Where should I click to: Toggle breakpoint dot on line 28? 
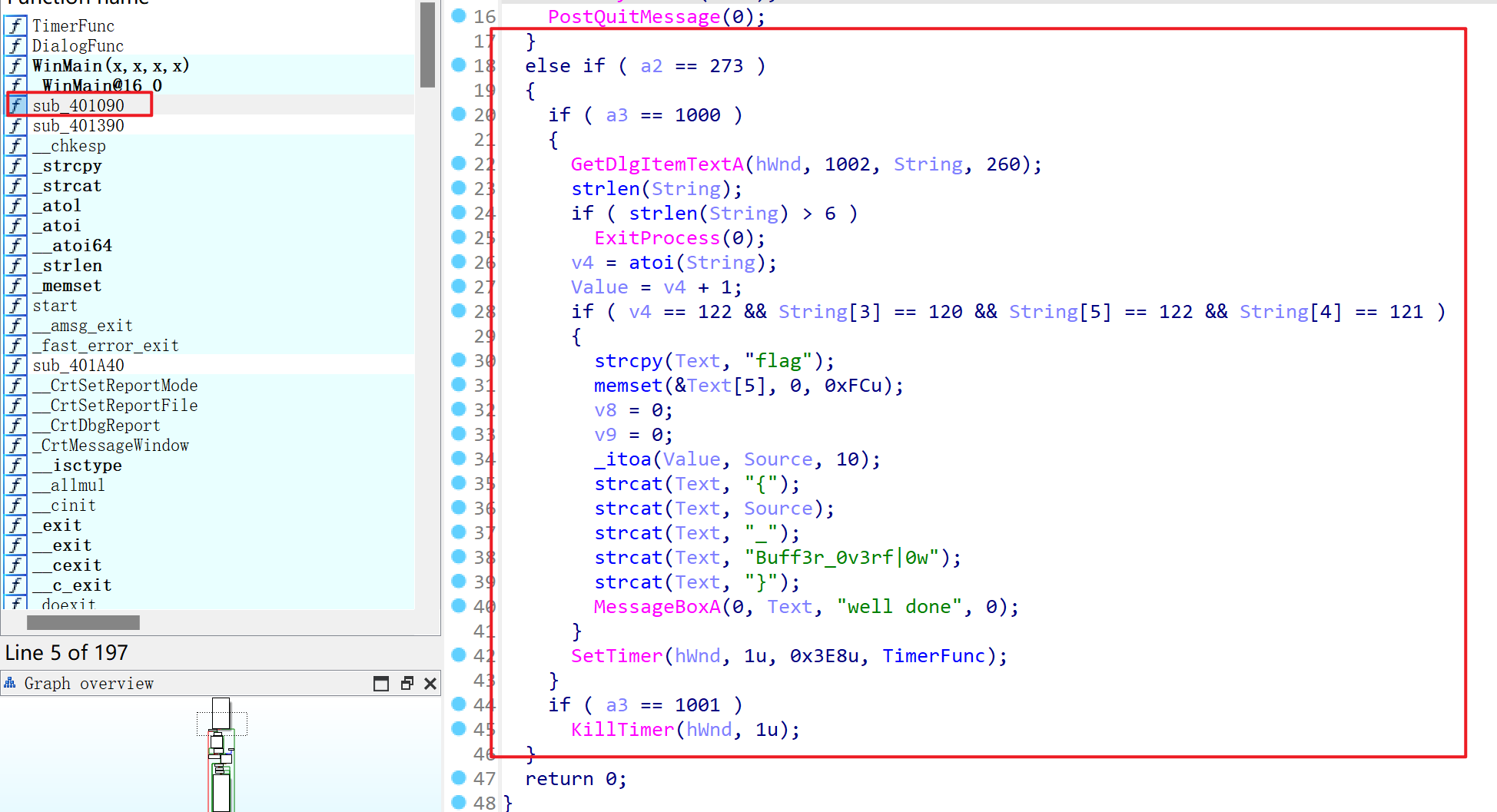[x=459, y=310]
